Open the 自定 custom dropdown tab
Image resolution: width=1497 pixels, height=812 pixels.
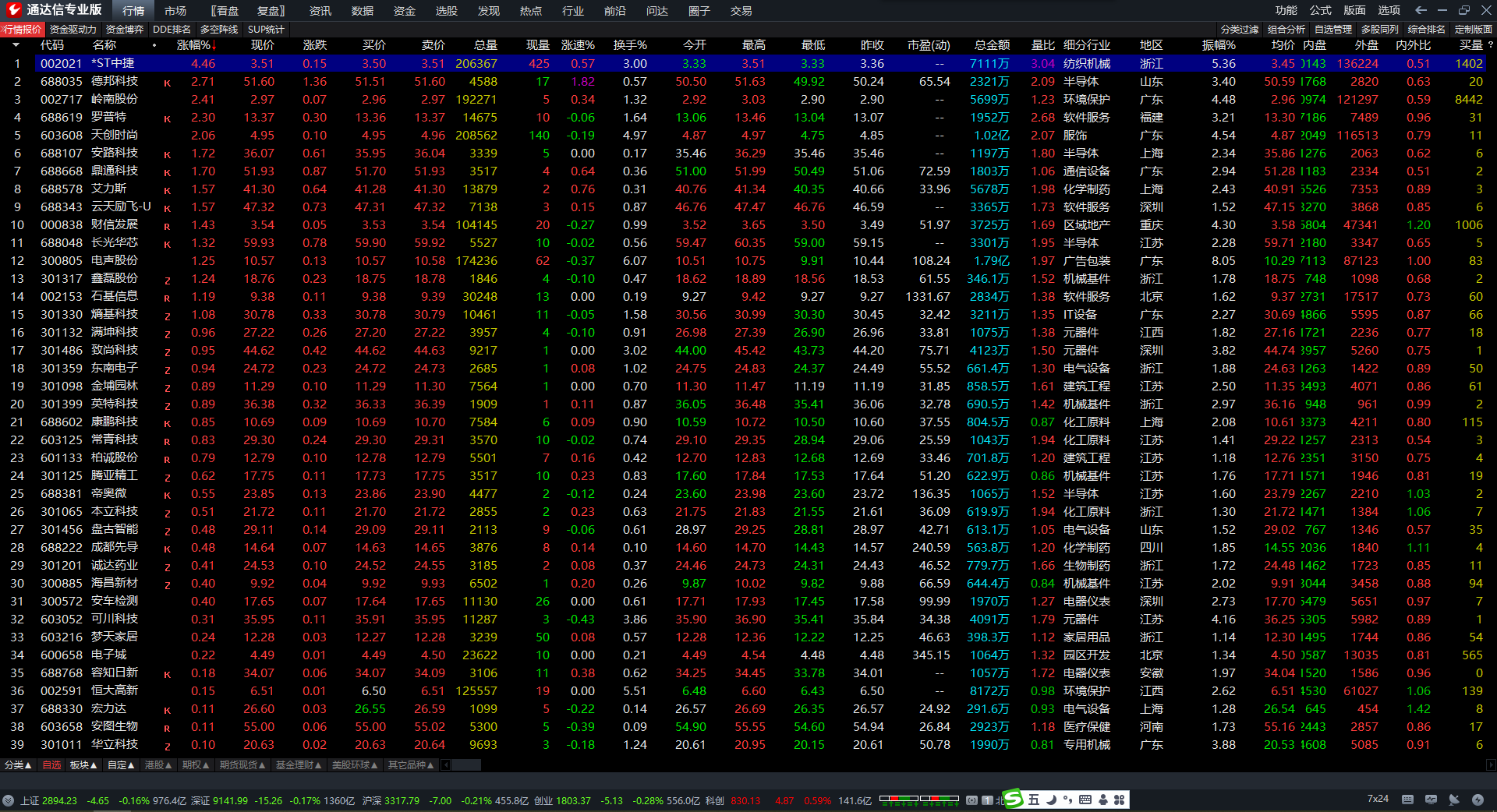[x=122, y=765]
